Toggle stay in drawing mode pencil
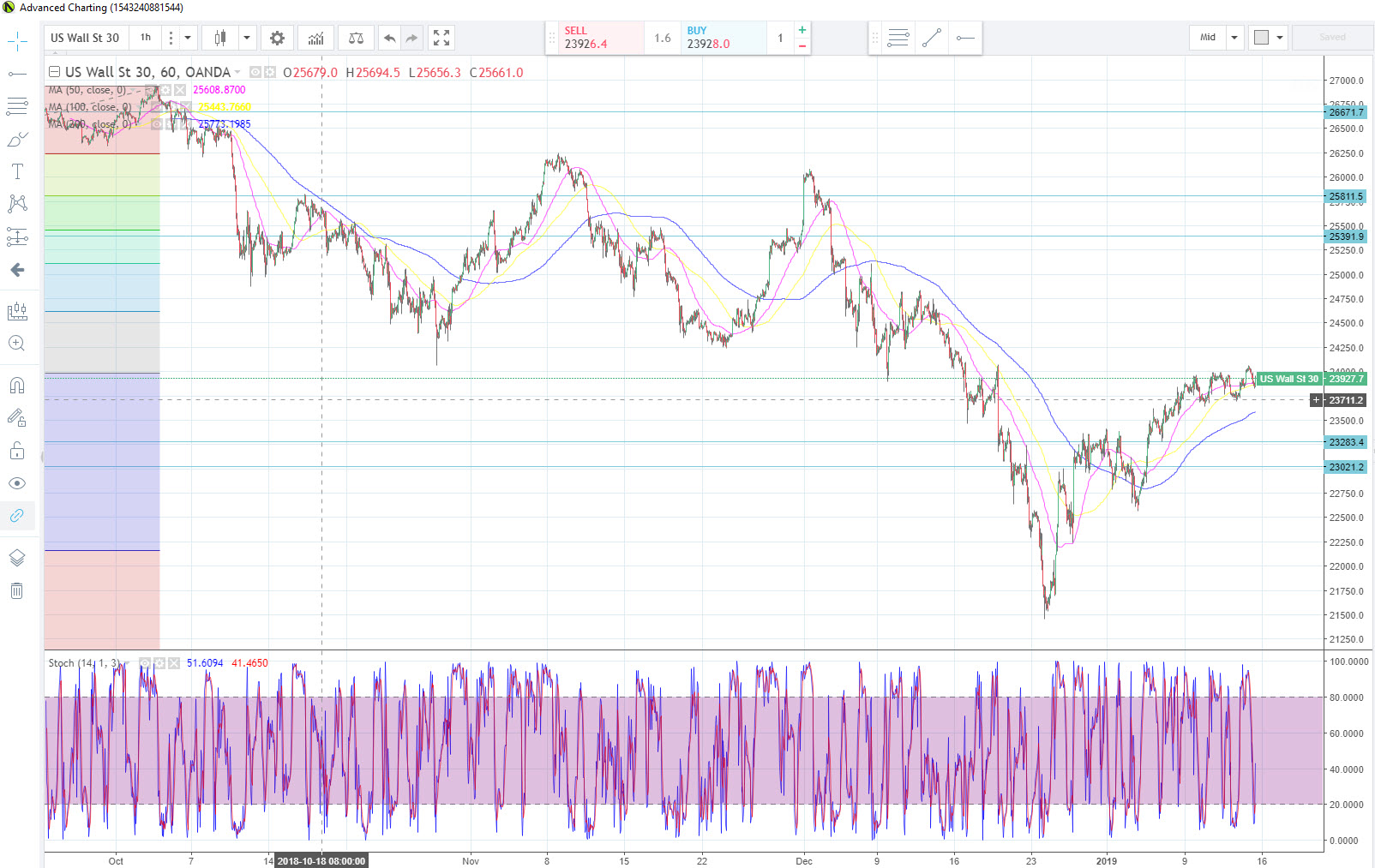Viewport: 1375px width, 868px height. [16, 418]
